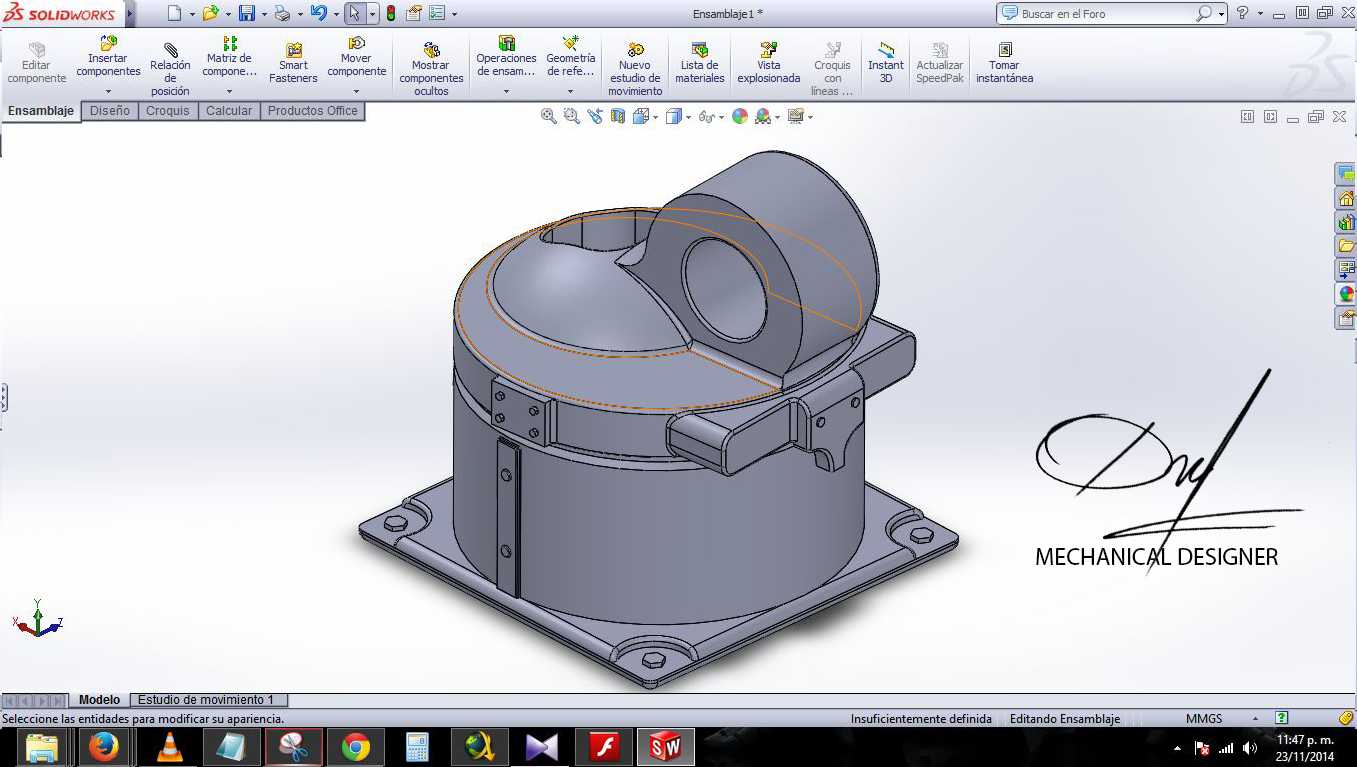This screenshot has width=1357, height=767.
Task: Switch to the Croquis tab
Action: tap(167, 111)
